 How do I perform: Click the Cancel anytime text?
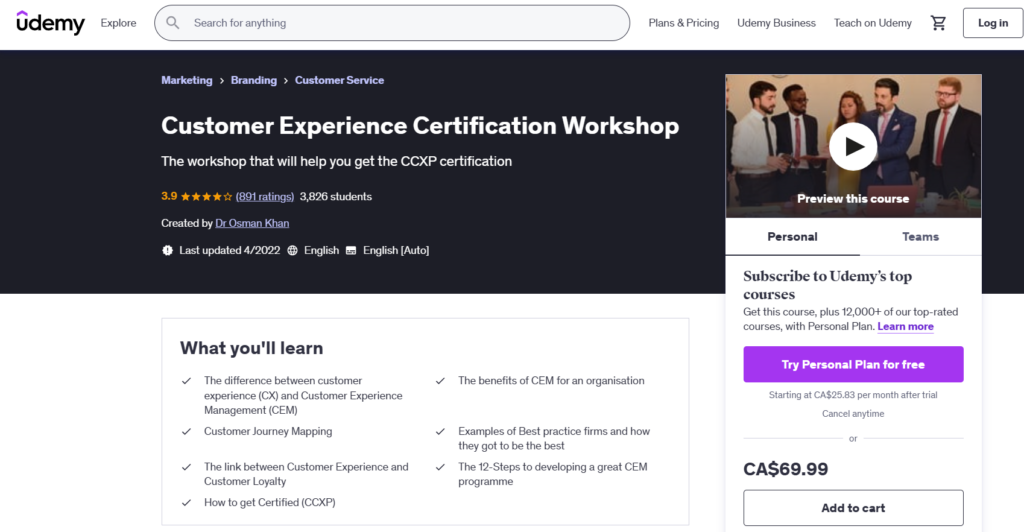click(853, 414)
